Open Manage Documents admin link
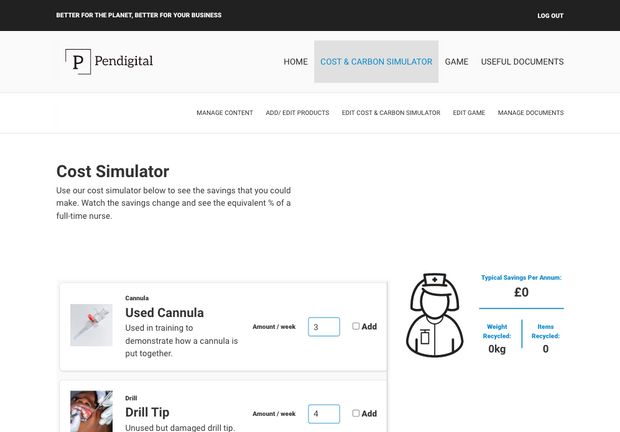The image size is (620, 432). pyautogui.click(x=530, y=113)
